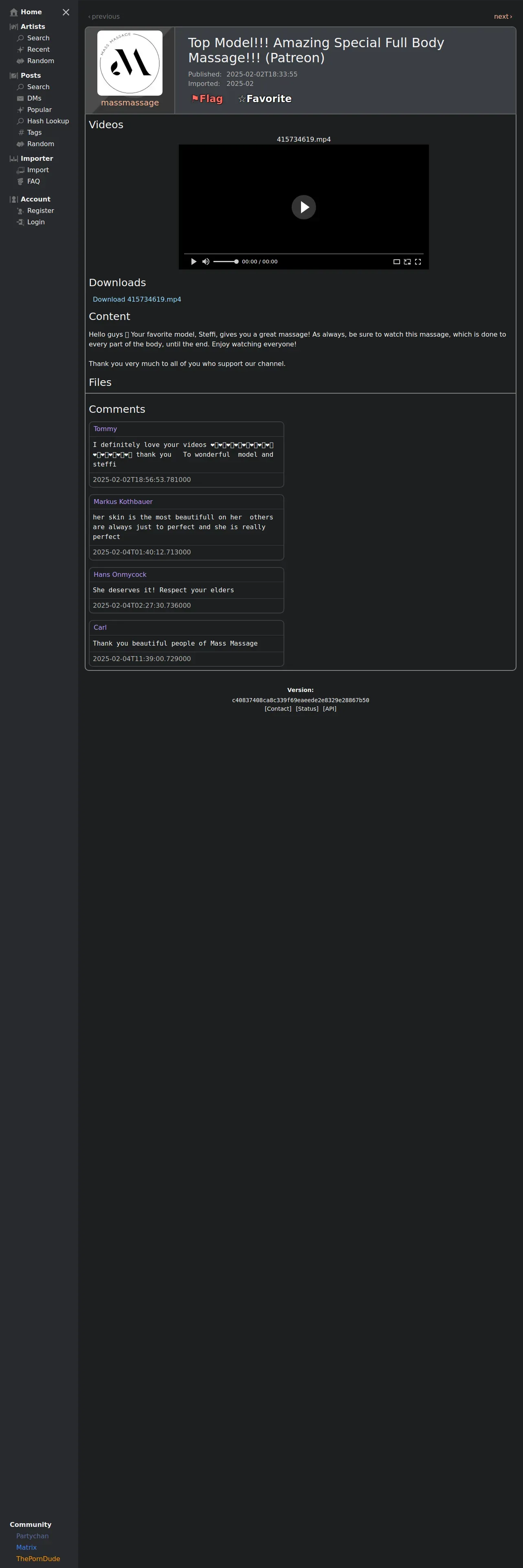Click the Account section header
Image resolution: width=523 pixels, height=1568 pixels.
[x=31, y=199]
